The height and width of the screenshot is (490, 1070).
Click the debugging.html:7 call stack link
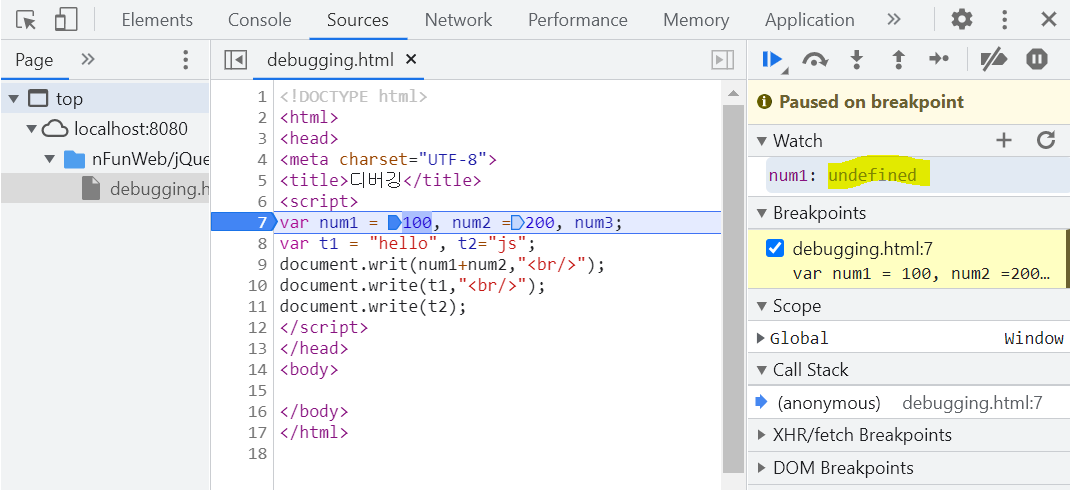(972, 403)
